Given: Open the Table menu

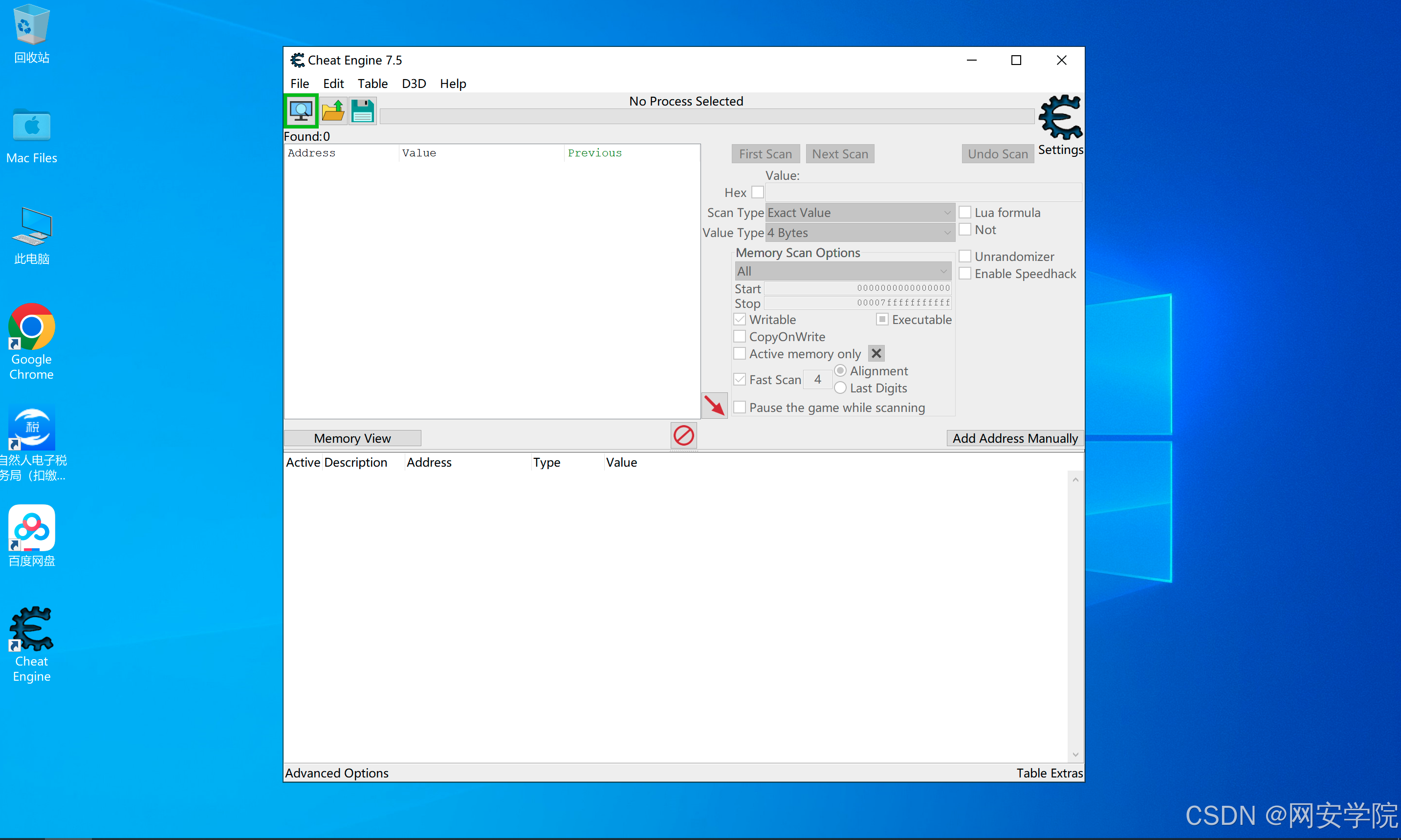Looking at the screenshot, I should tap(372, 84).
